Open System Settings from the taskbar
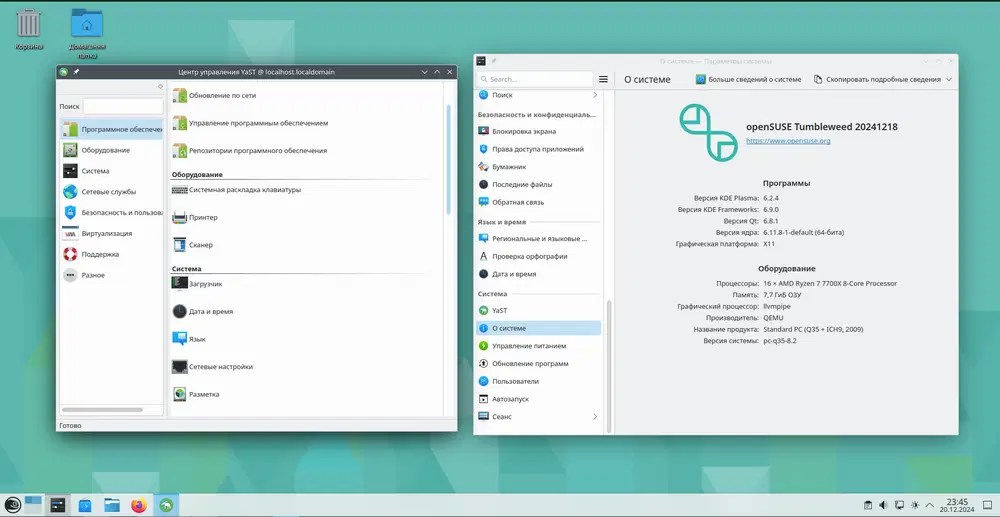 (58, 506)
